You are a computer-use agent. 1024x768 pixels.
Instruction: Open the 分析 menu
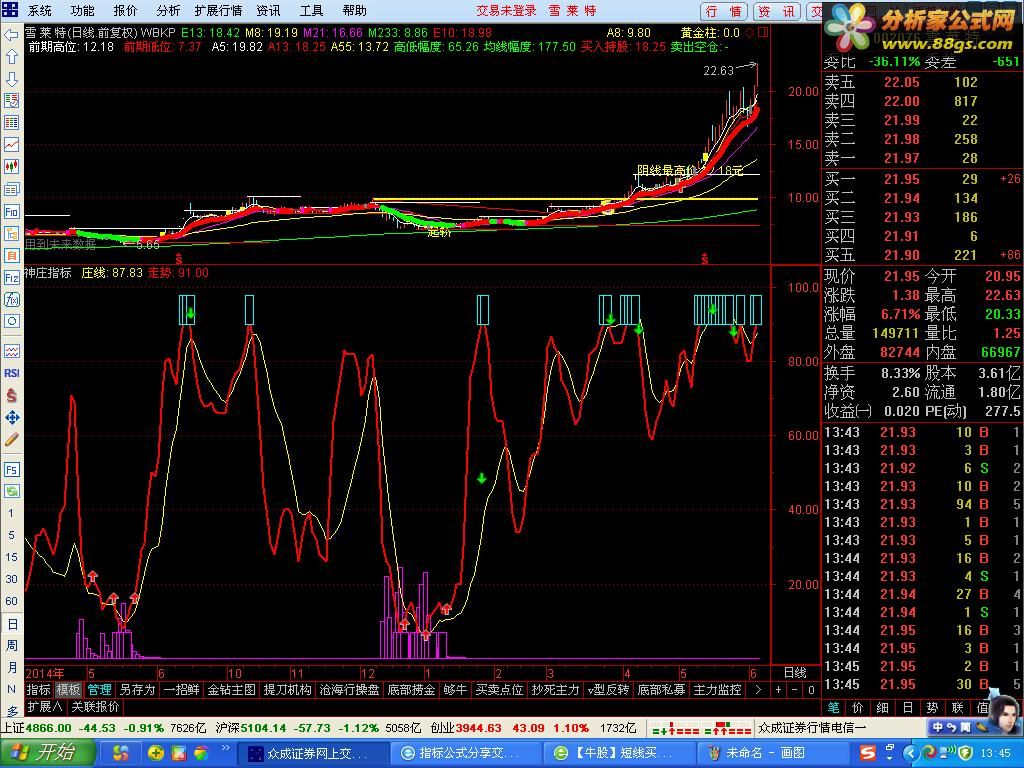[x=168, y=11]
